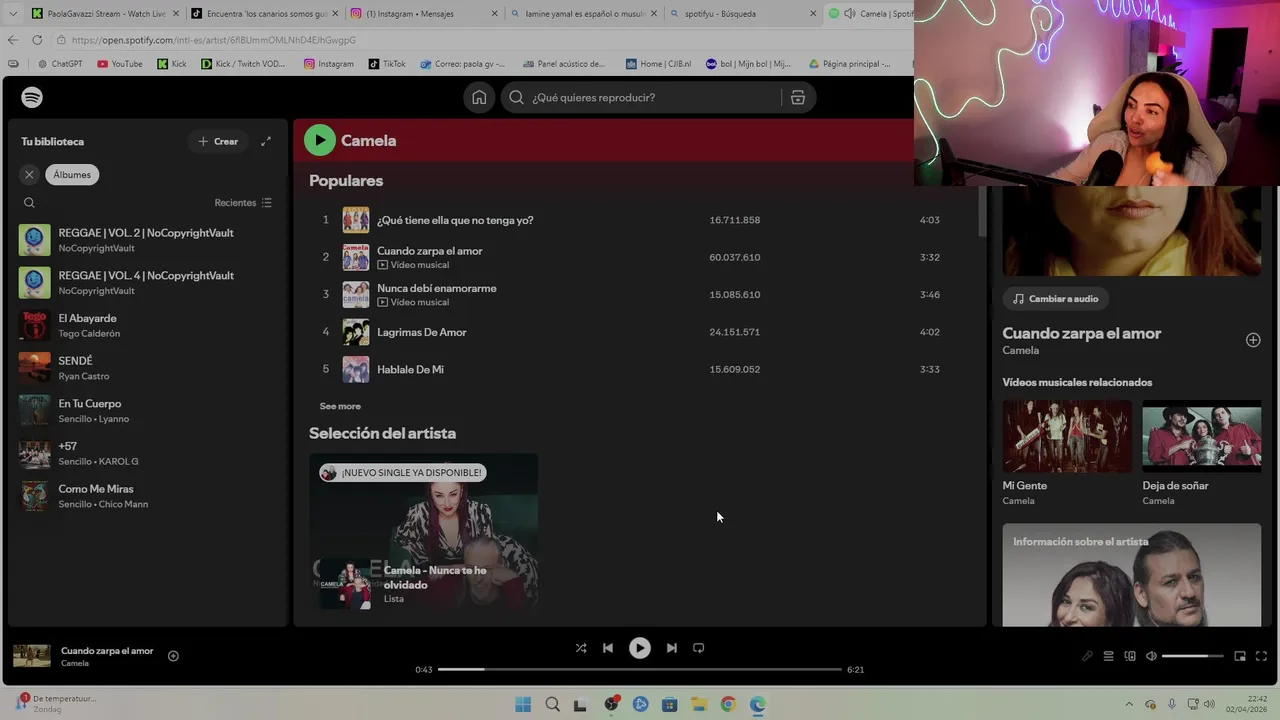Adjust the Spotify volume slider
The height and width of the screenshot is (720, 1280).
tap(1193, 656)
